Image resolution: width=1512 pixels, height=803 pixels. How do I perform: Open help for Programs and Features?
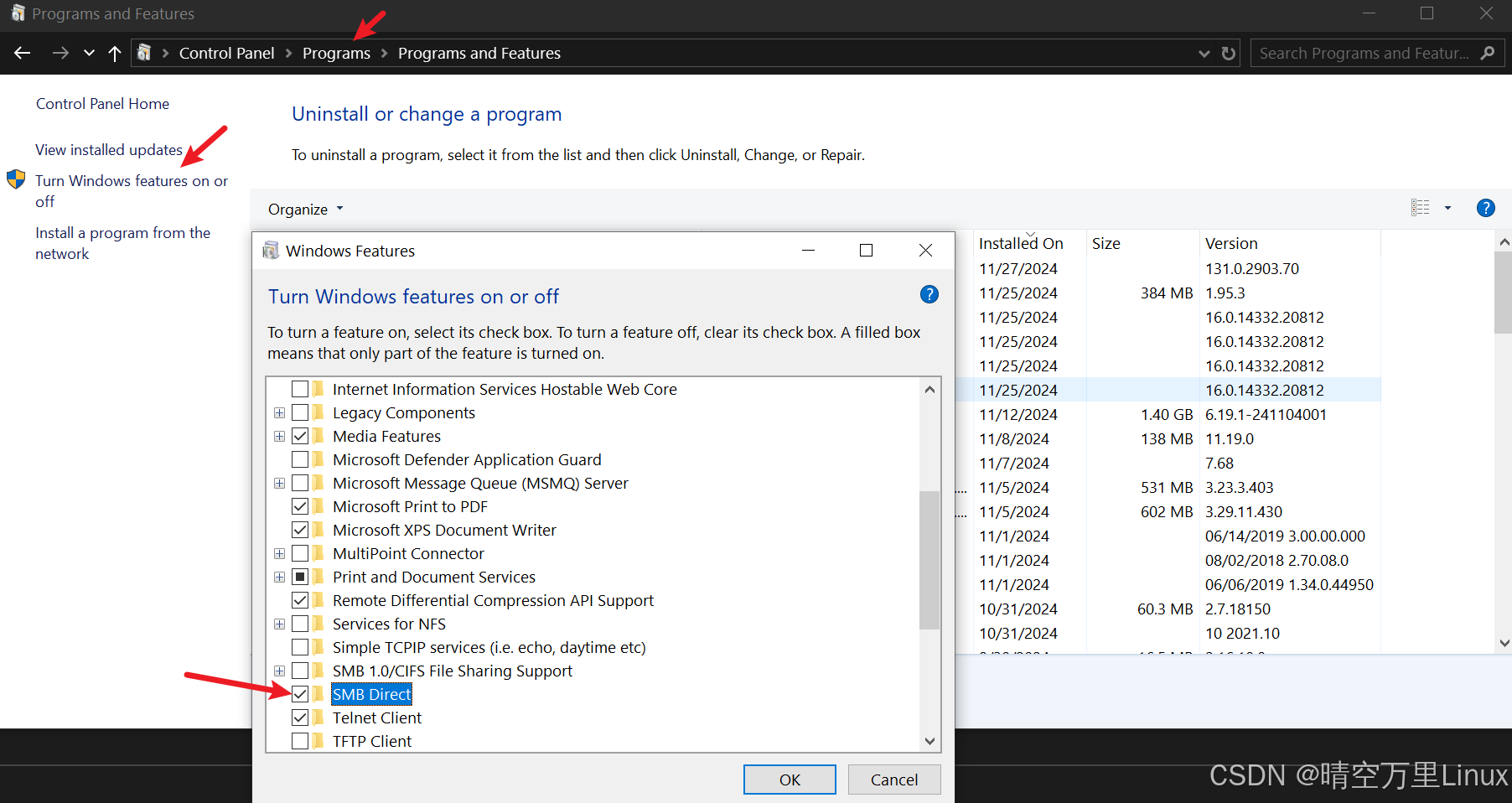pyautogui.click(x=1485, y=208)
